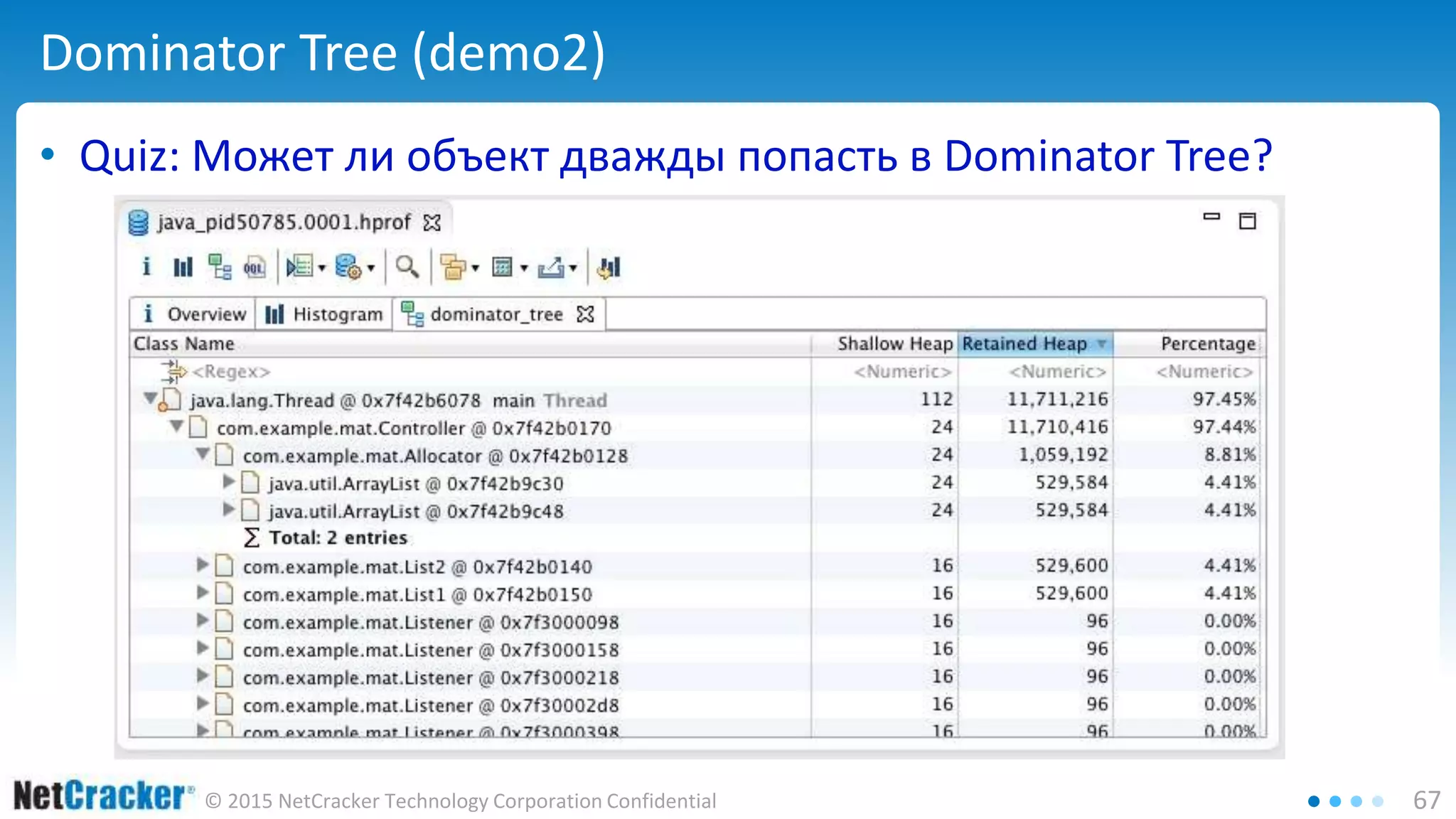Switch to the Histogram tab

323,314
